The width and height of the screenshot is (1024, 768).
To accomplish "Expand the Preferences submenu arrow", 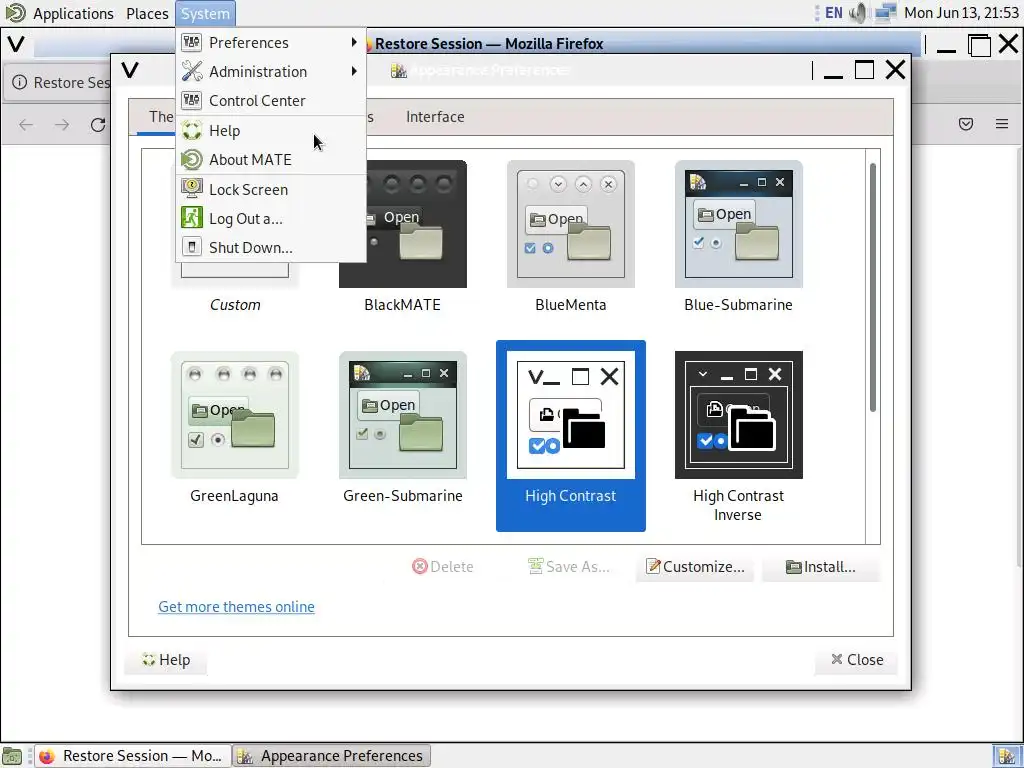I will point(354,42).
